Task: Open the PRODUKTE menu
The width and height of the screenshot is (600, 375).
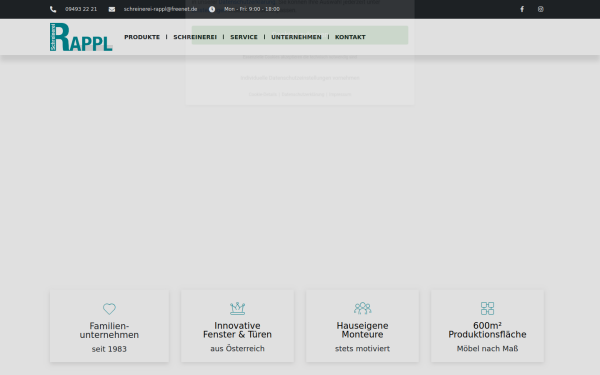Action: 142,37
